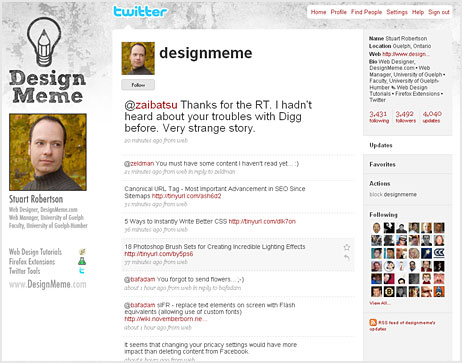The width and height of the screenshot is (462, 363).
Task: Open @bafadam in sIFR tweet
Action: pyautogui.click(x=140, y=305)
